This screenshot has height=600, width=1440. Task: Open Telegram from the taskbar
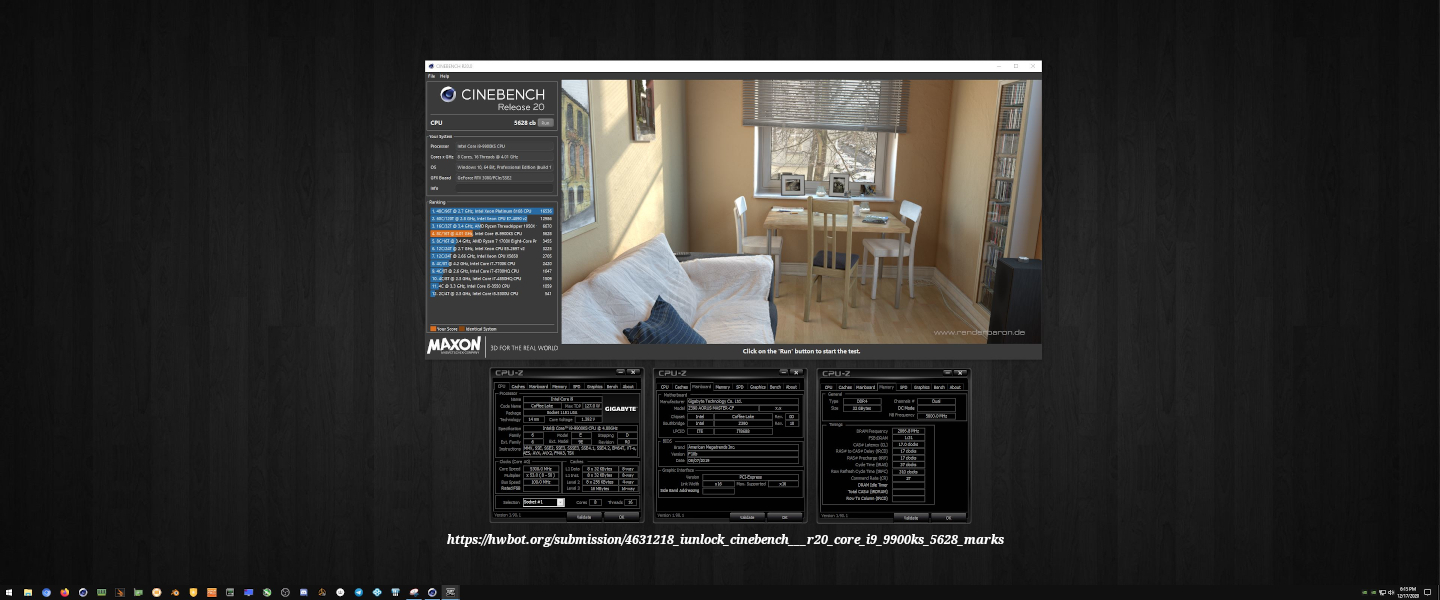[x=359, y=592]
